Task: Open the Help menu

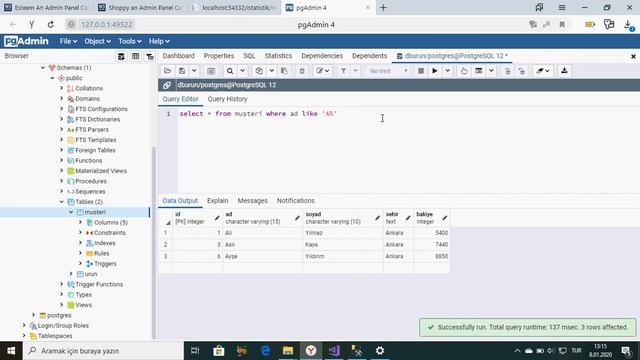Action: click(159, 41)
